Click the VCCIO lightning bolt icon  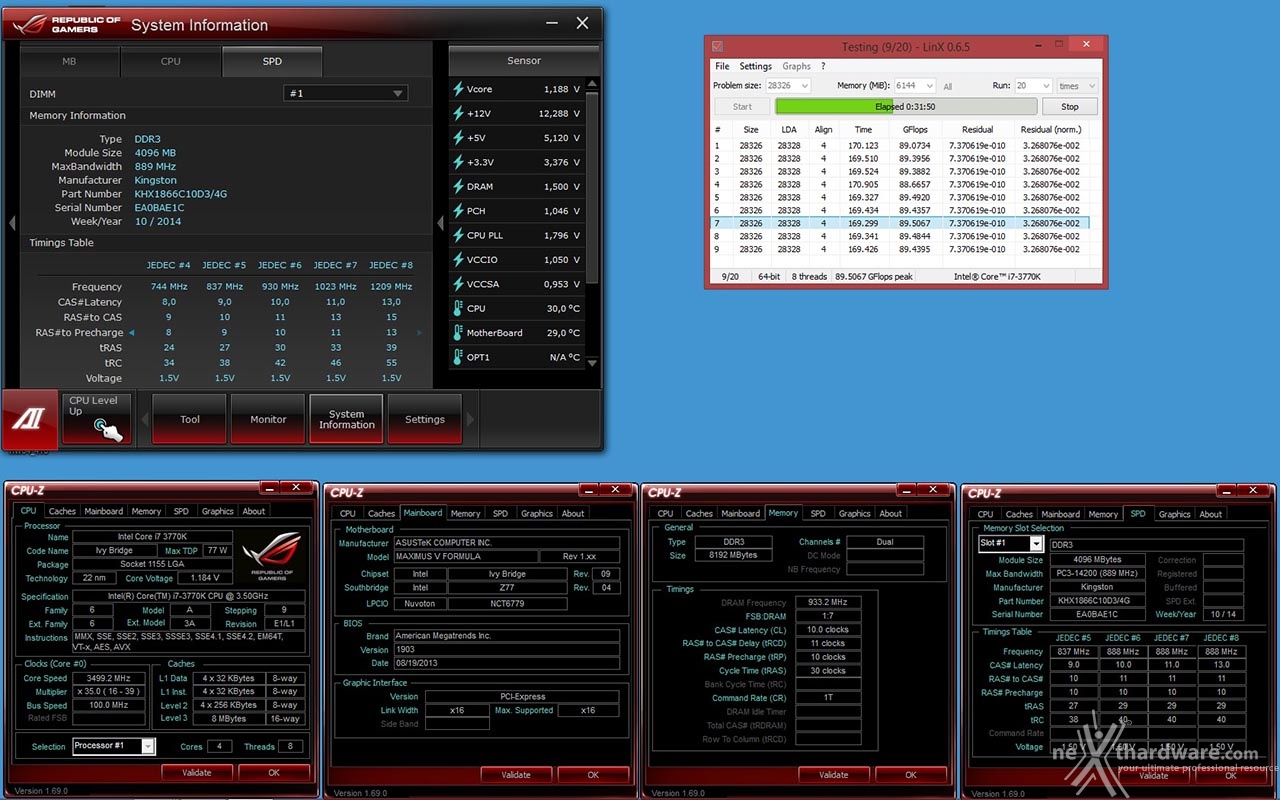(458, 260)
